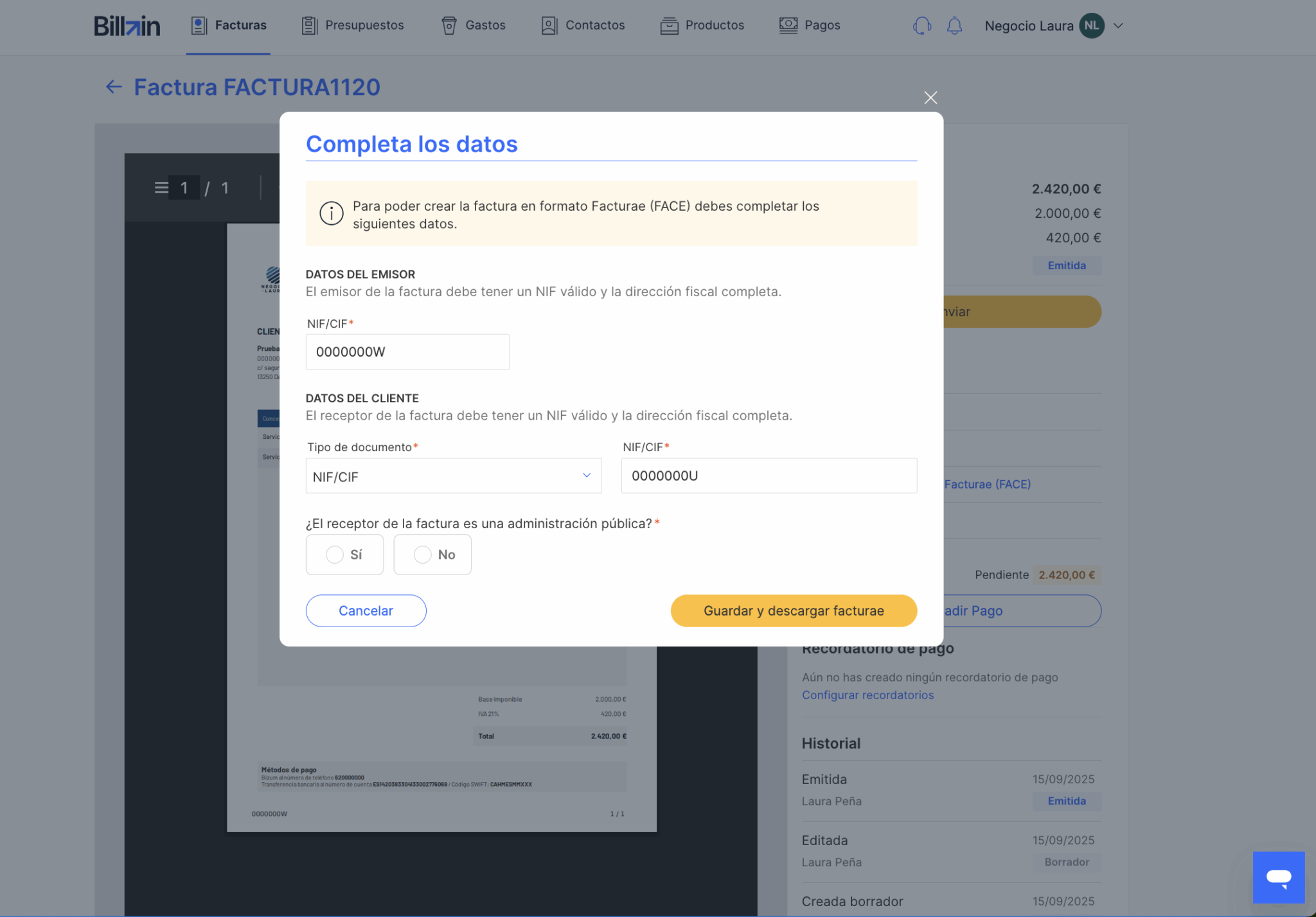
Task: Open the Gastos tab
Action: [474, 26]
